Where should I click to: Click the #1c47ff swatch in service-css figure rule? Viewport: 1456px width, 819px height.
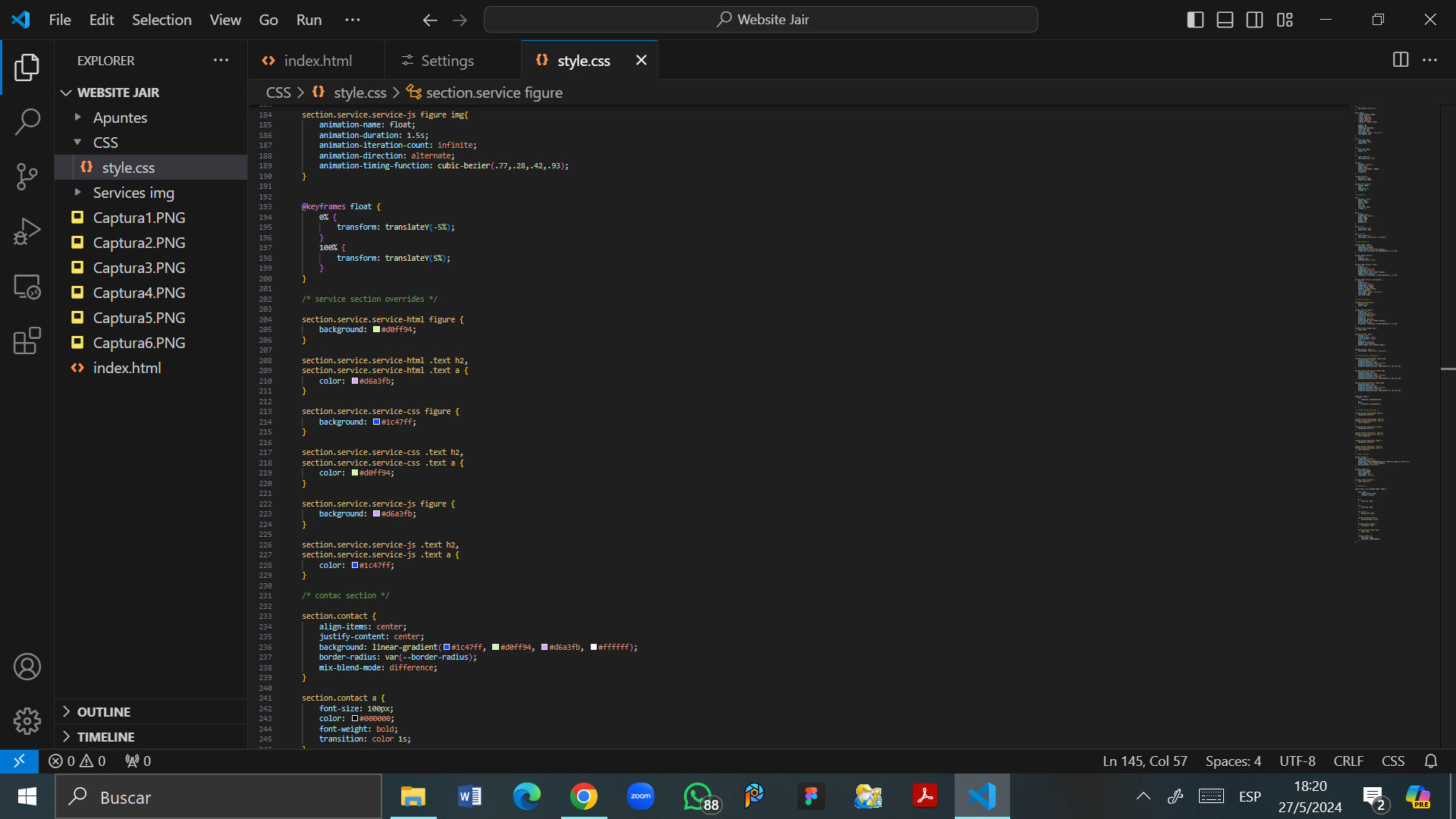point(376,422)
